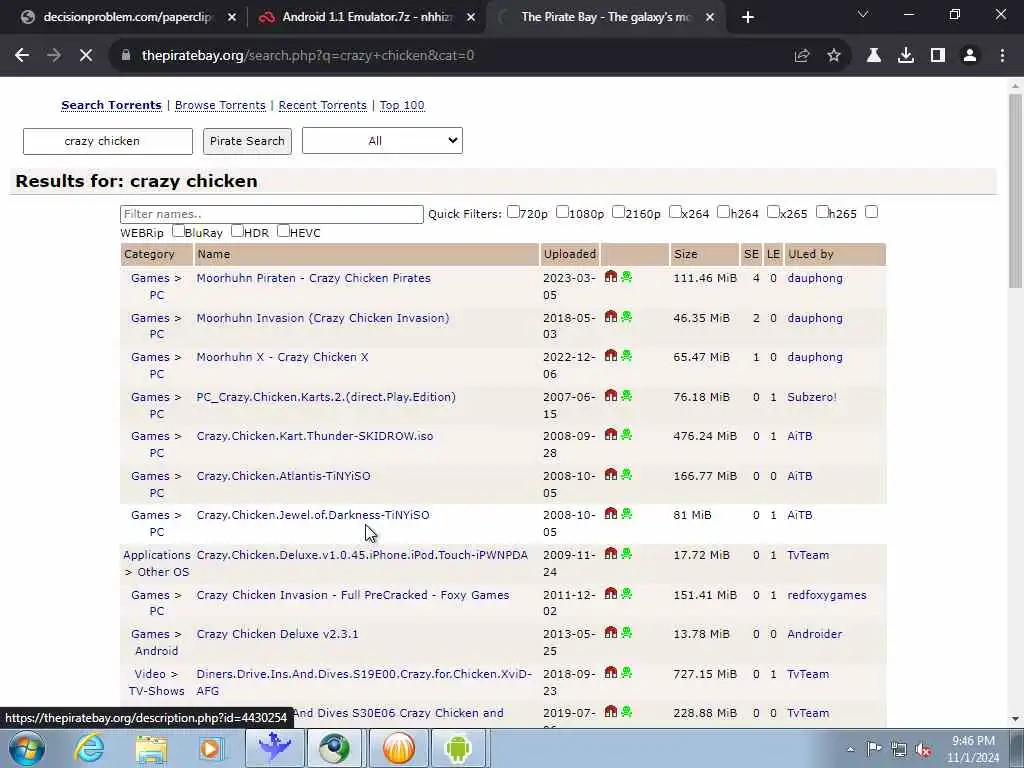
Task: Tick the h265 filter checkbox
Action: point(822,212)
